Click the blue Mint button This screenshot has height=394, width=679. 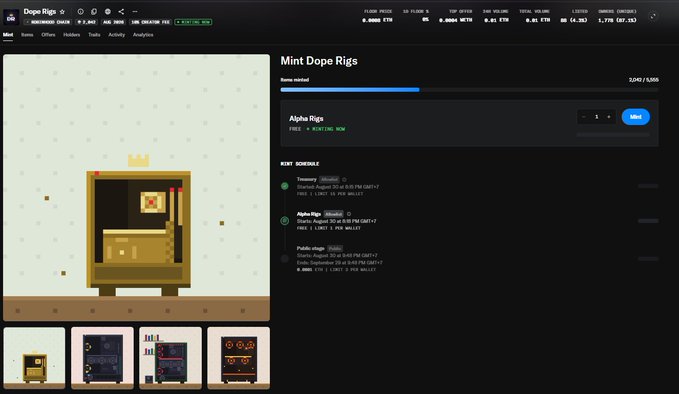pyautogui.click(x=636, y=117)
